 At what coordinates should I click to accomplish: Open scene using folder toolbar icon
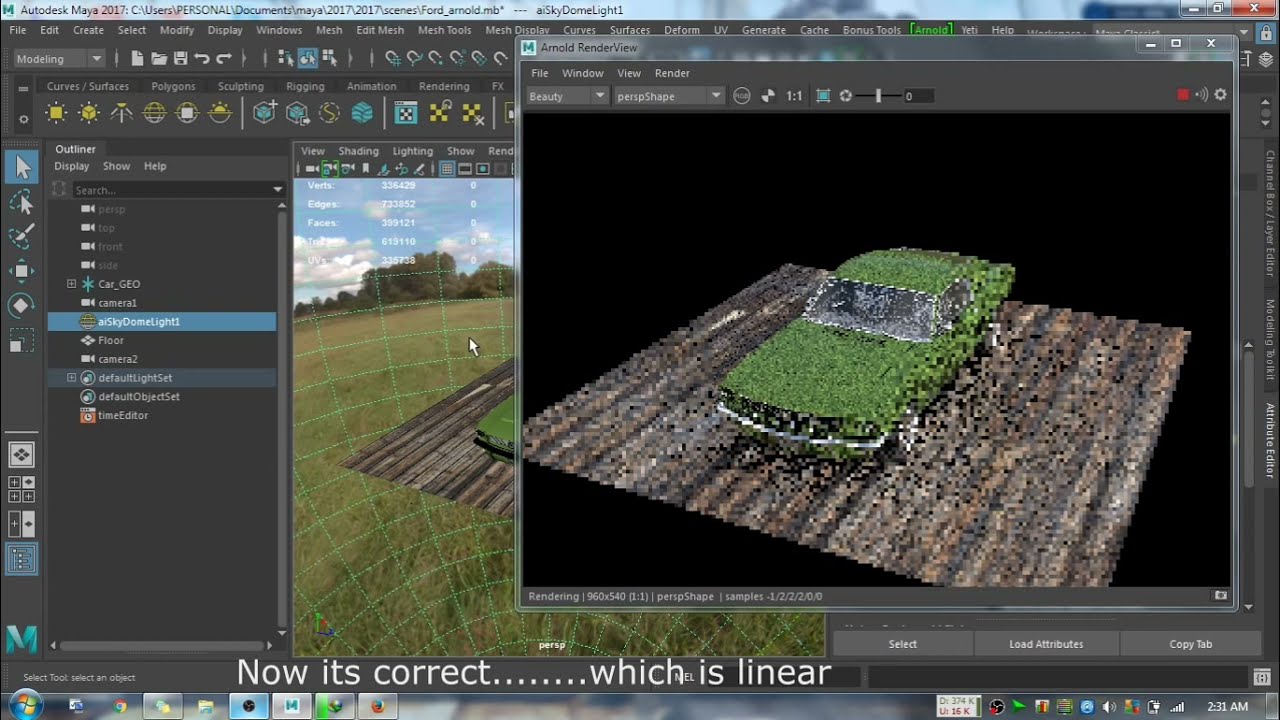[x=158, y=59]
